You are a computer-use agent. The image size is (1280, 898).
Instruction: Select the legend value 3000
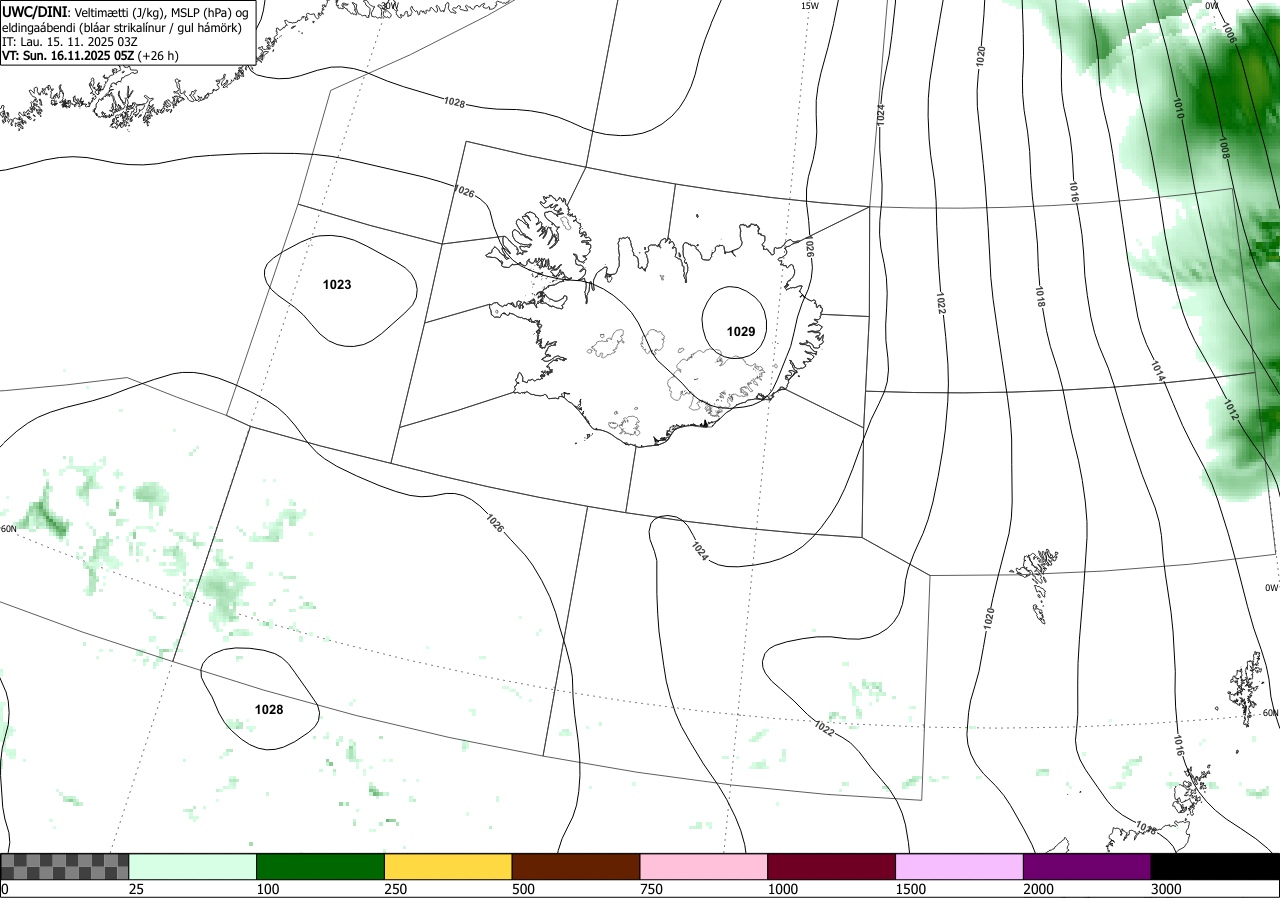(x=1166, y=889)
